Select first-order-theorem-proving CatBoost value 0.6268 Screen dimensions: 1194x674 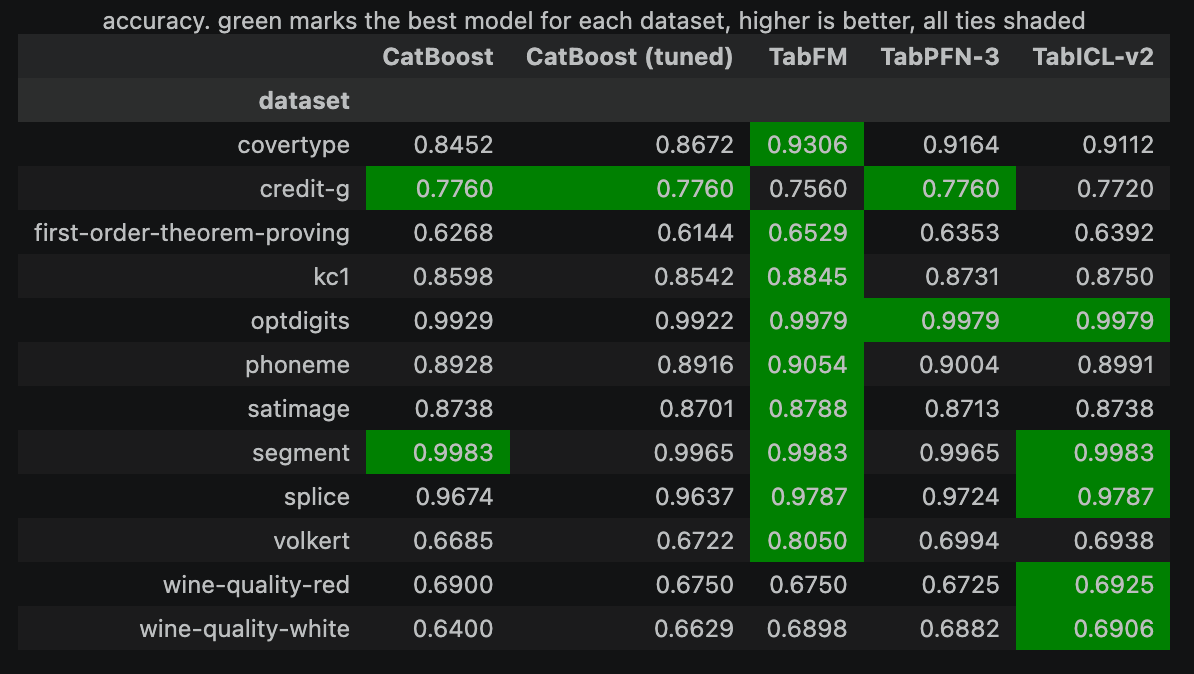coord(453,233)
